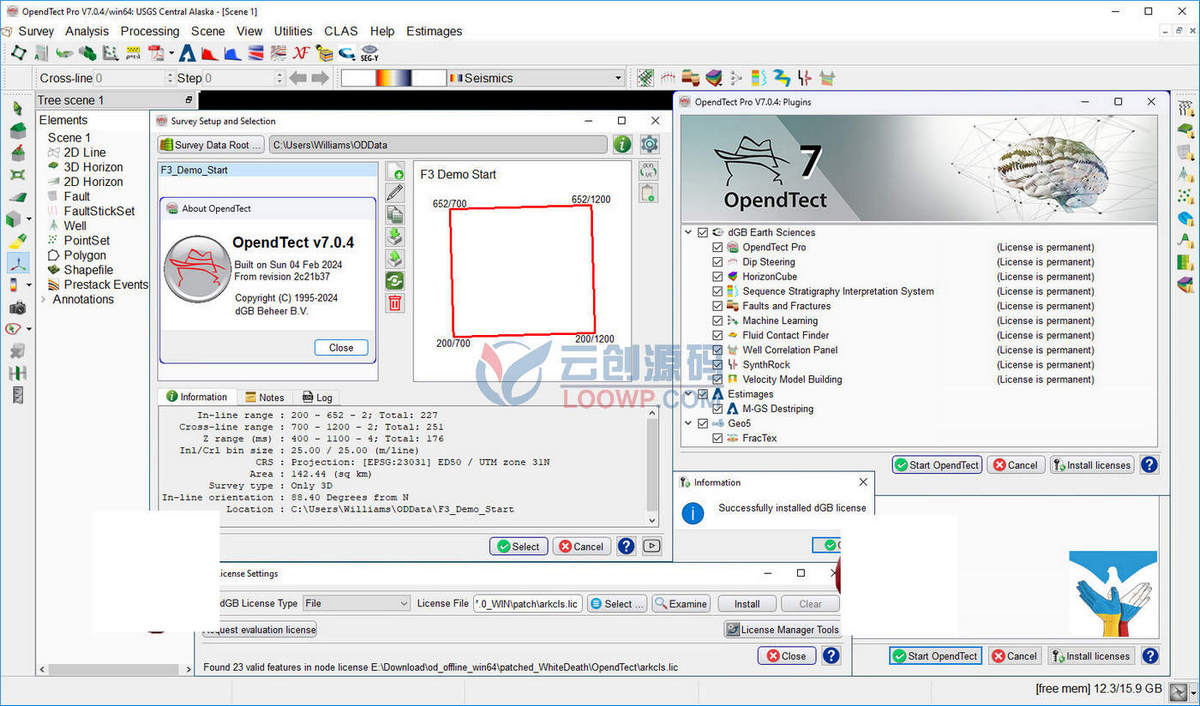The width and height of the screenshot is (1200, 706).
Task: Click the green refresh survey list icon
Action: tap(395, 281)
